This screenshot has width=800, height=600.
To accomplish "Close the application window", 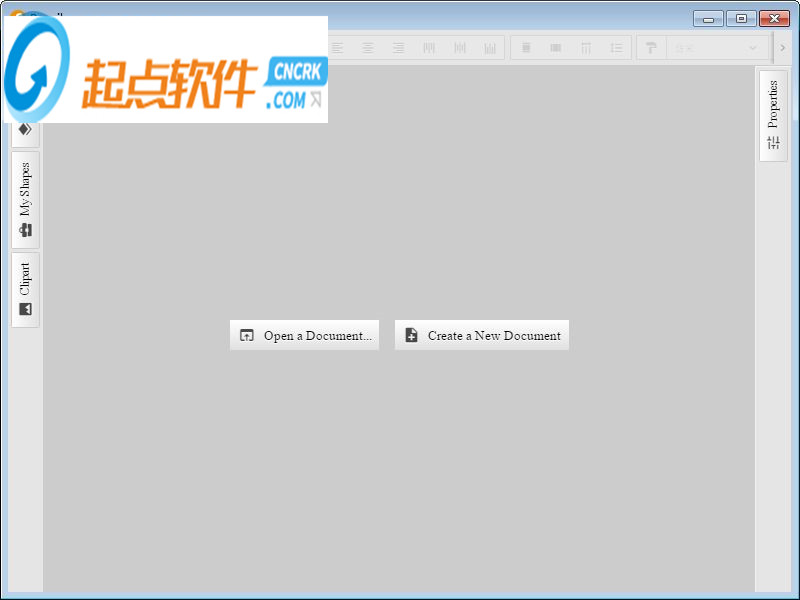I will pos(774,19).
